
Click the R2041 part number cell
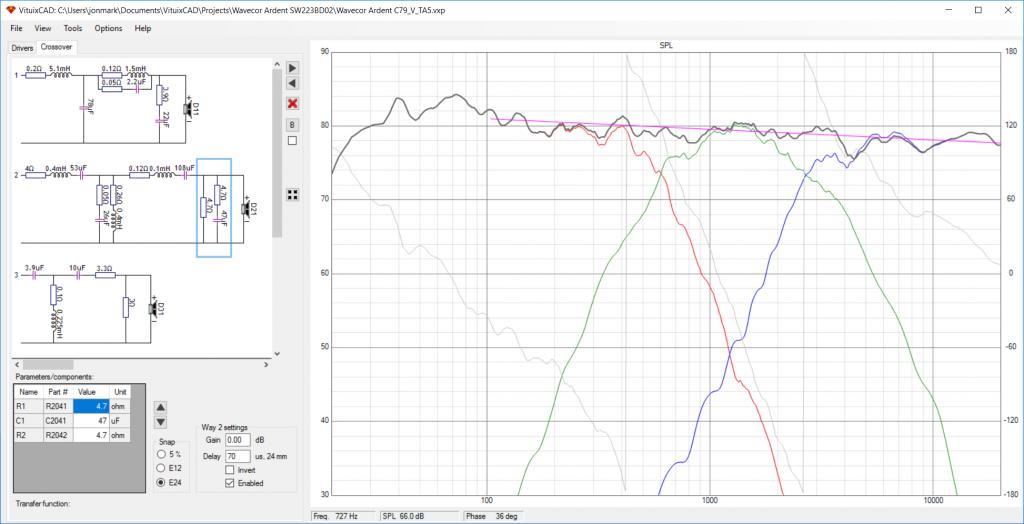coord(58,406)
